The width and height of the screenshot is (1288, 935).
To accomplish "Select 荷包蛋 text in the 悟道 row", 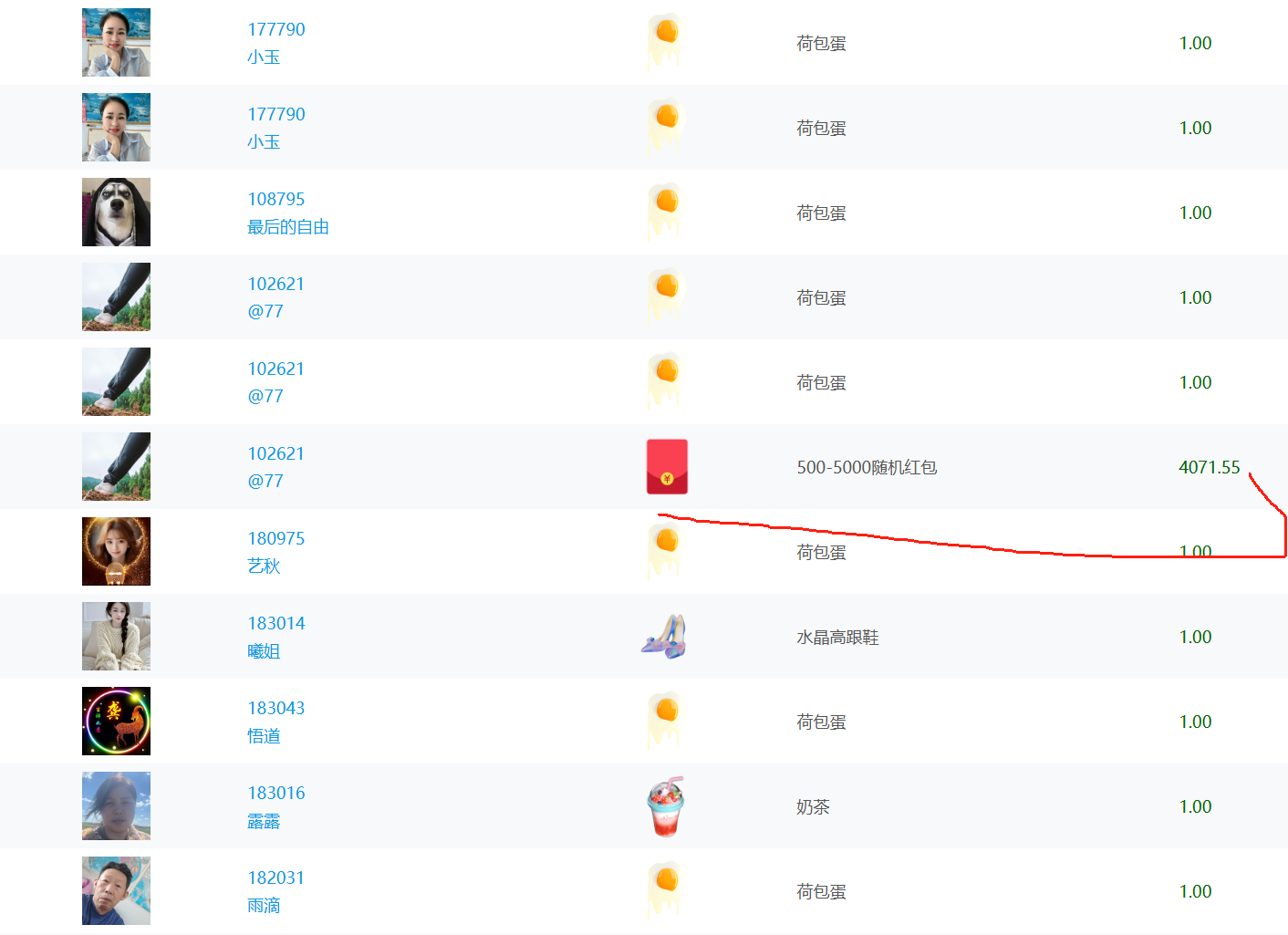I will point(821,722).
